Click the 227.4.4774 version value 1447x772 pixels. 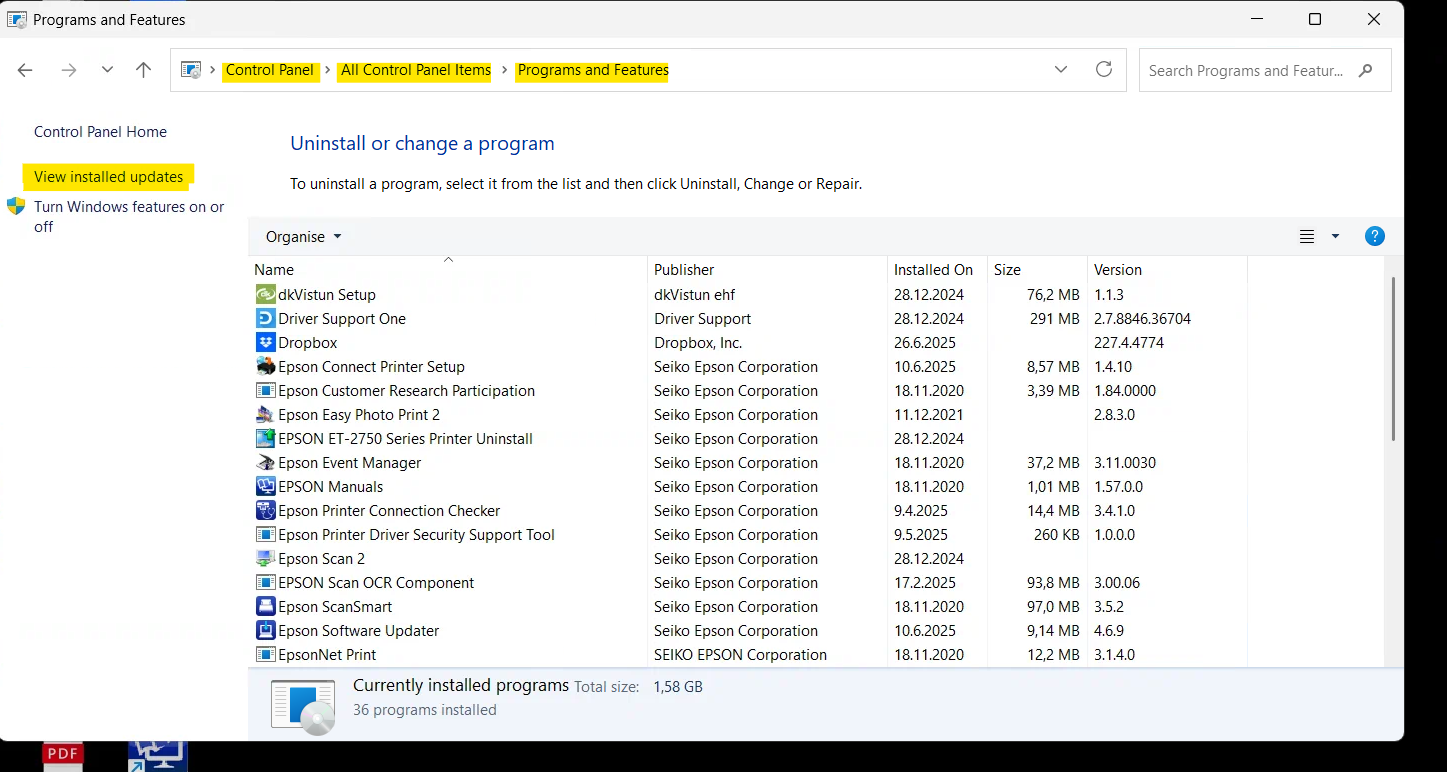(x=1129, y=342)
